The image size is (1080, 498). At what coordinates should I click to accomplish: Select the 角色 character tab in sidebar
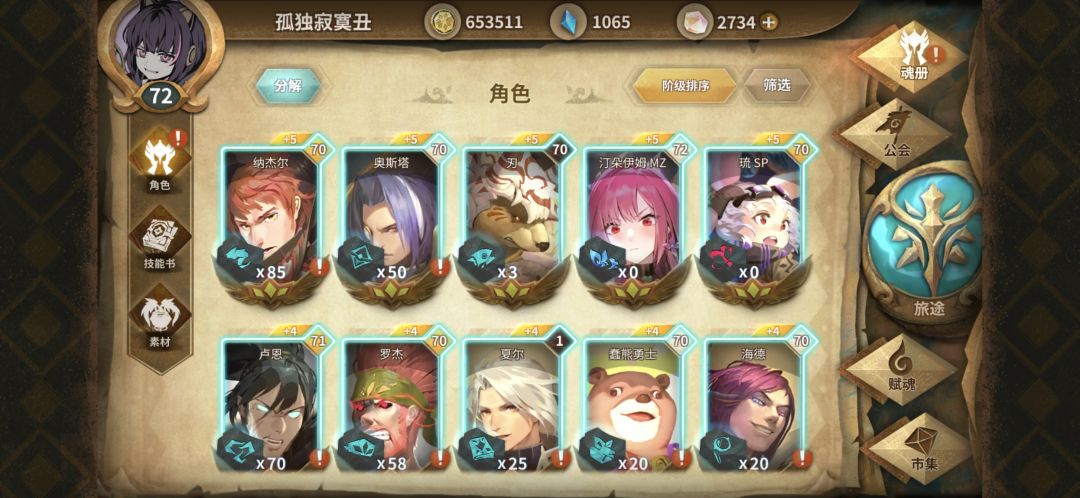[160, 160]
